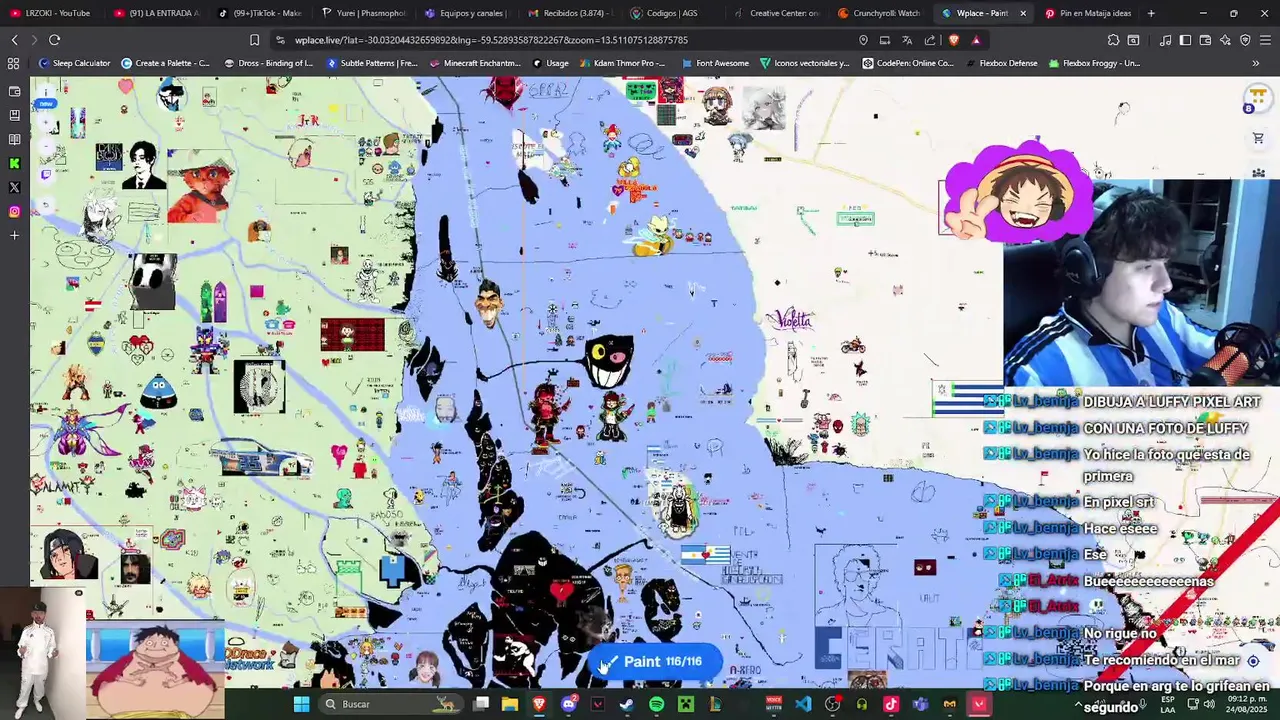1280x720 pixels.
Task: Open the CodePen: Online Co... bookmark
Action: tap(908, 63)
